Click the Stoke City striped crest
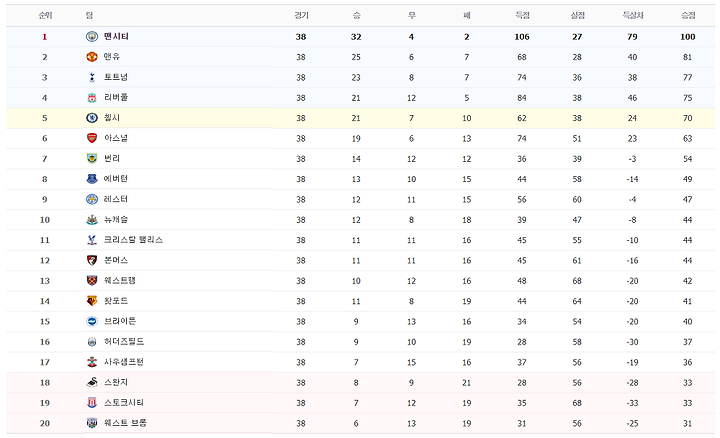This screenshot has height=438, width=720. point(92,403)
